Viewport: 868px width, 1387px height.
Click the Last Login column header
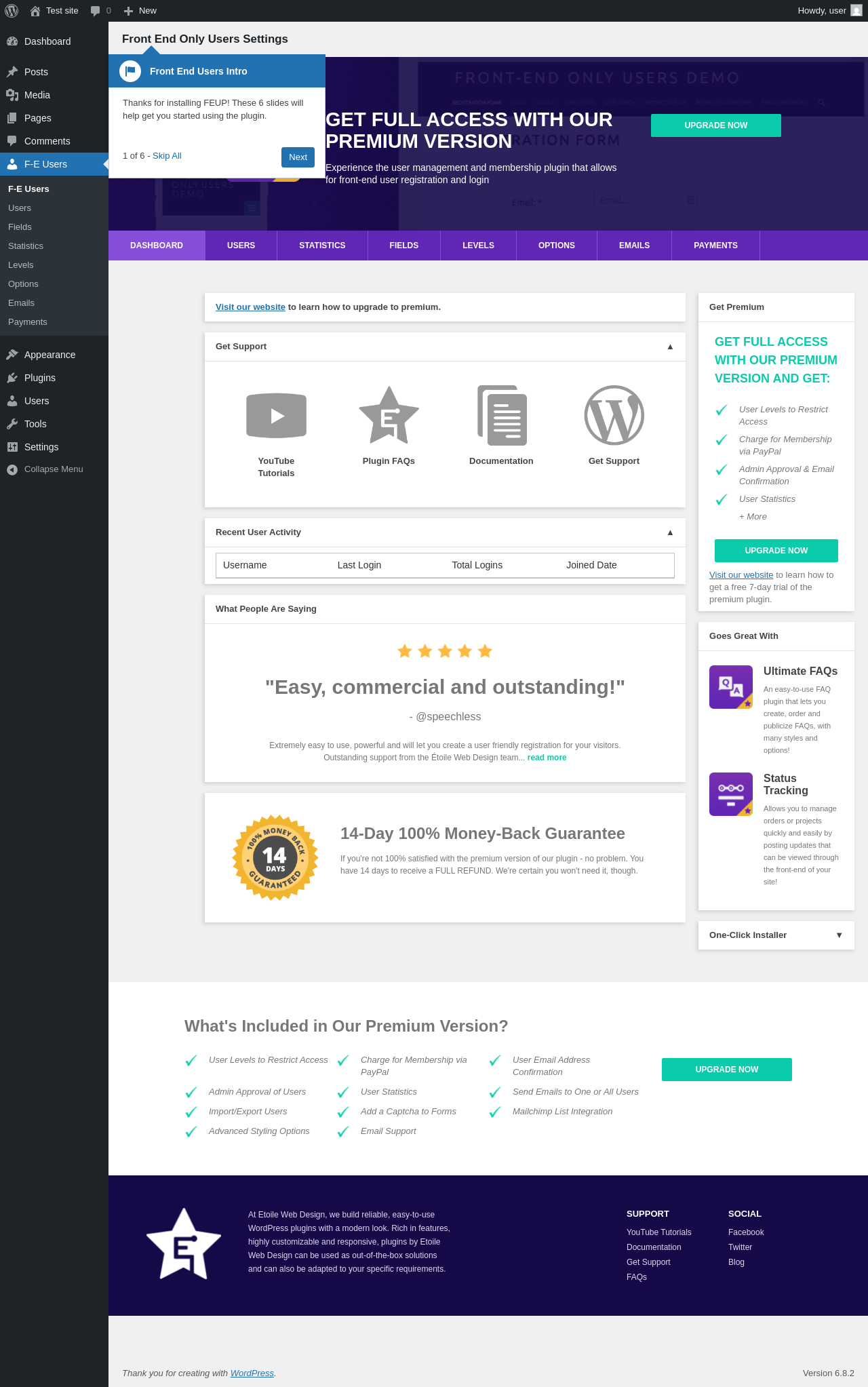click(x=359, y=565)
